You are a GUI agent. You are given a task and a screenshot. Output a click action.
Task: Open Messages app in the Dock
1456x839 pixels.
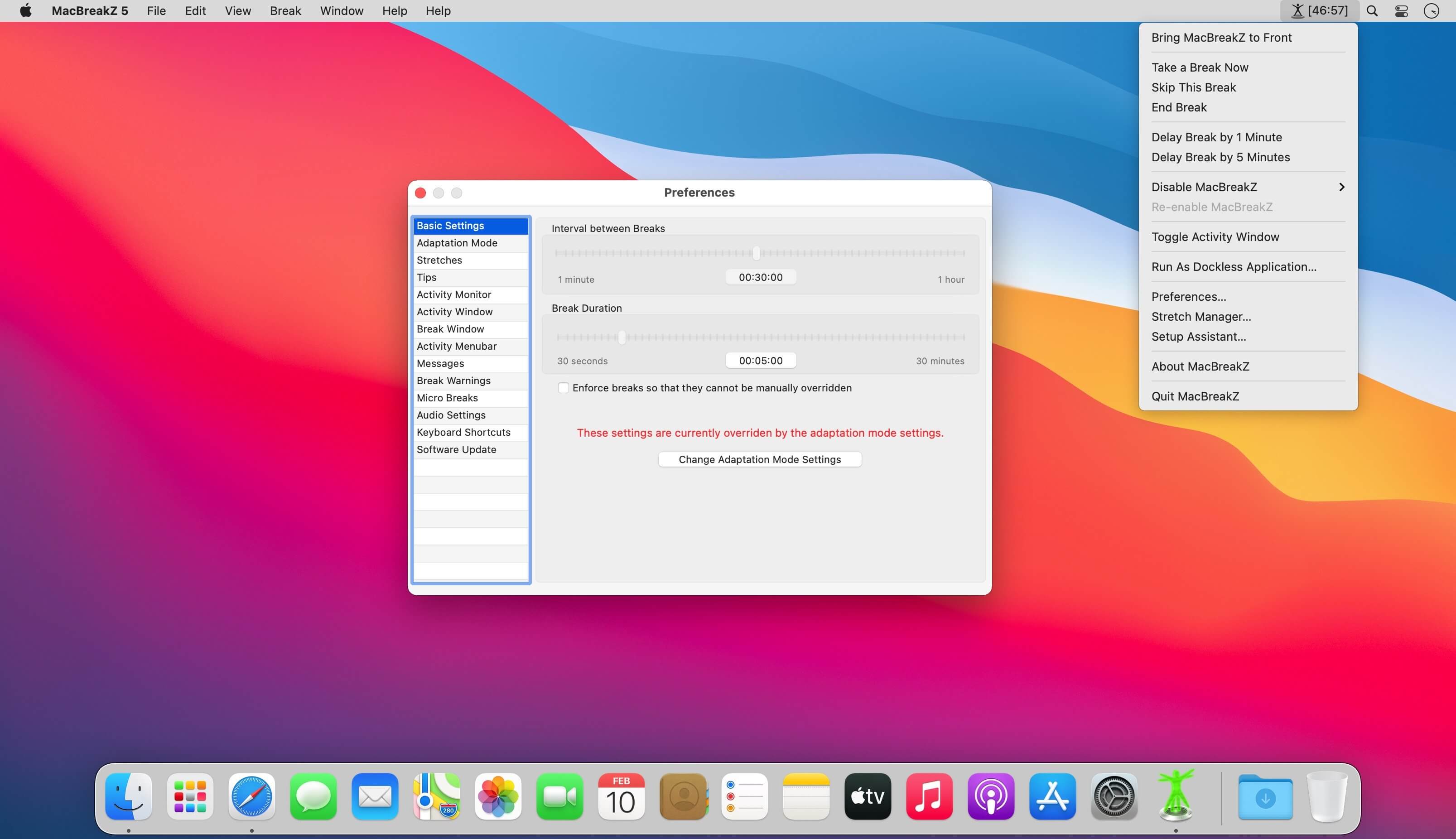point(313,796)
